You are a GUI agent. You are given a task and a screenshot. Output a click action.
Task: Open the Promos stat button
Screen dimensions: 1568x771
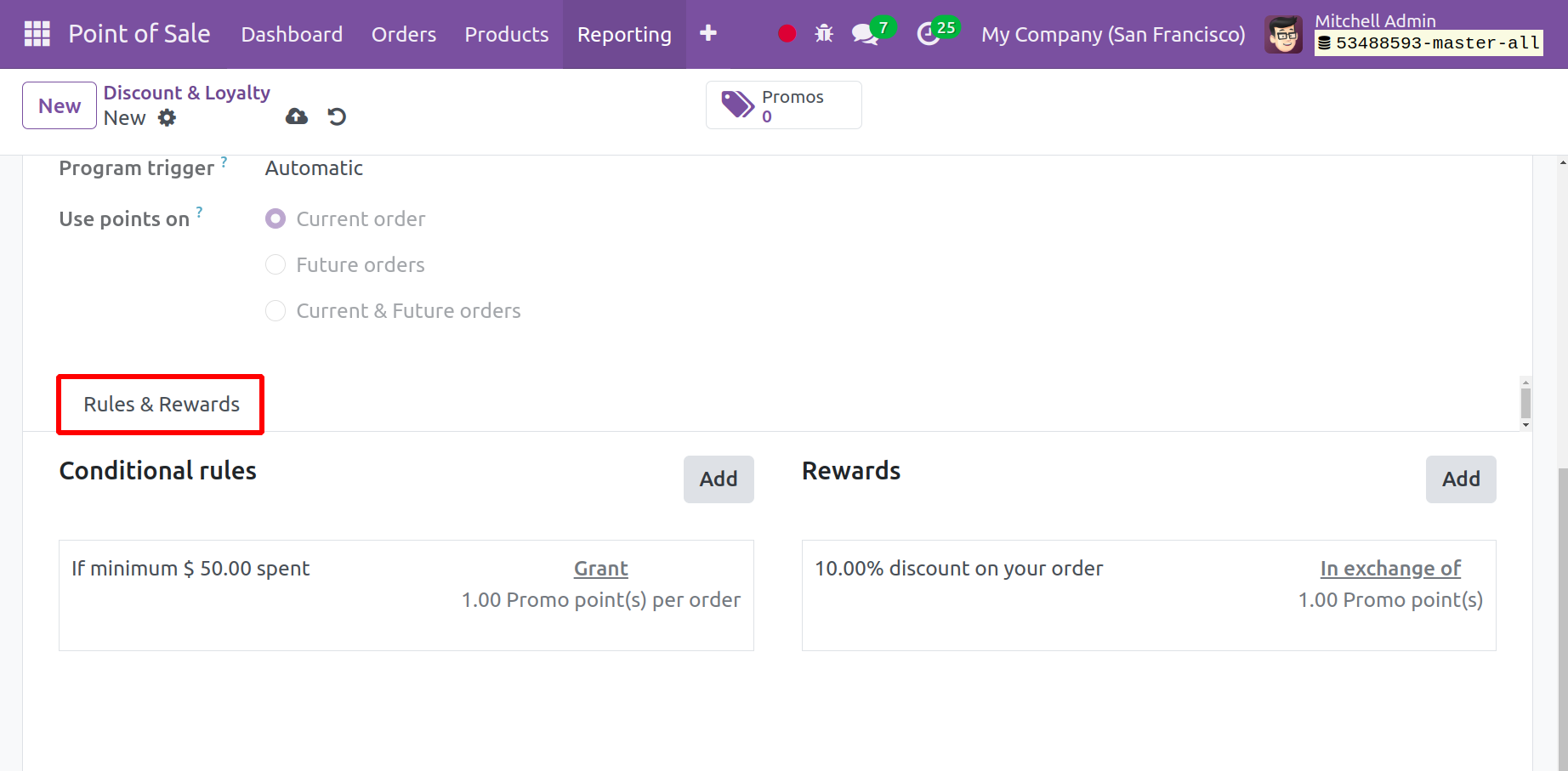[783, 105]
